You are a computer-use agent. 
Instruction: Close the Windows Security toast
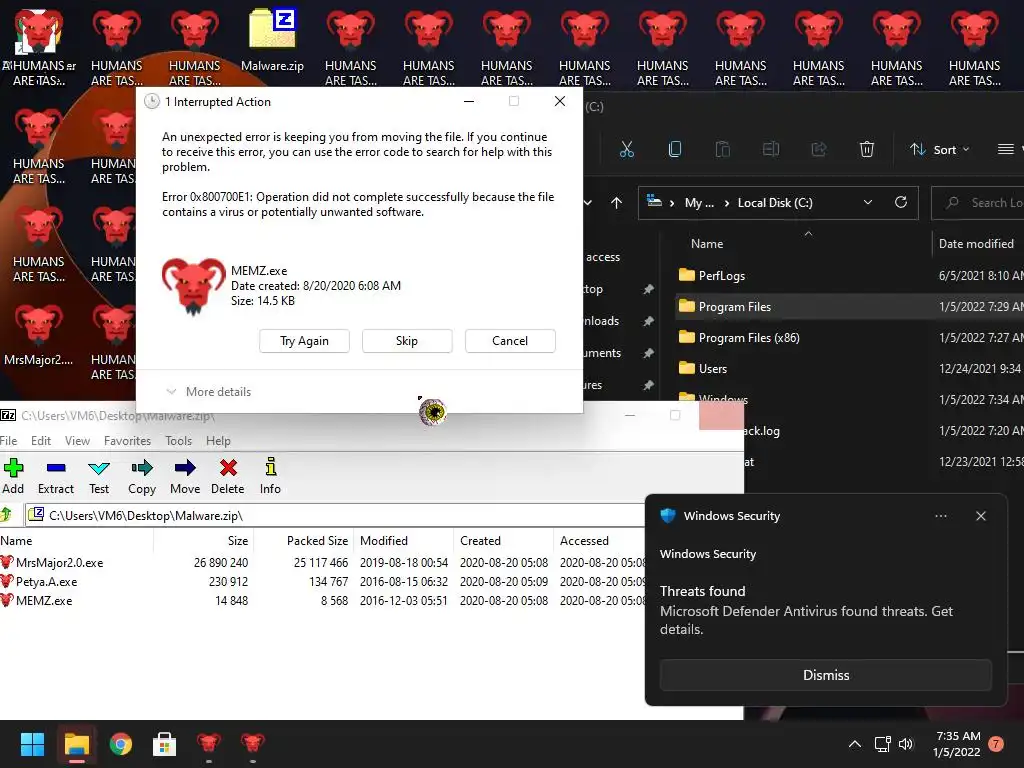(980, 516)
